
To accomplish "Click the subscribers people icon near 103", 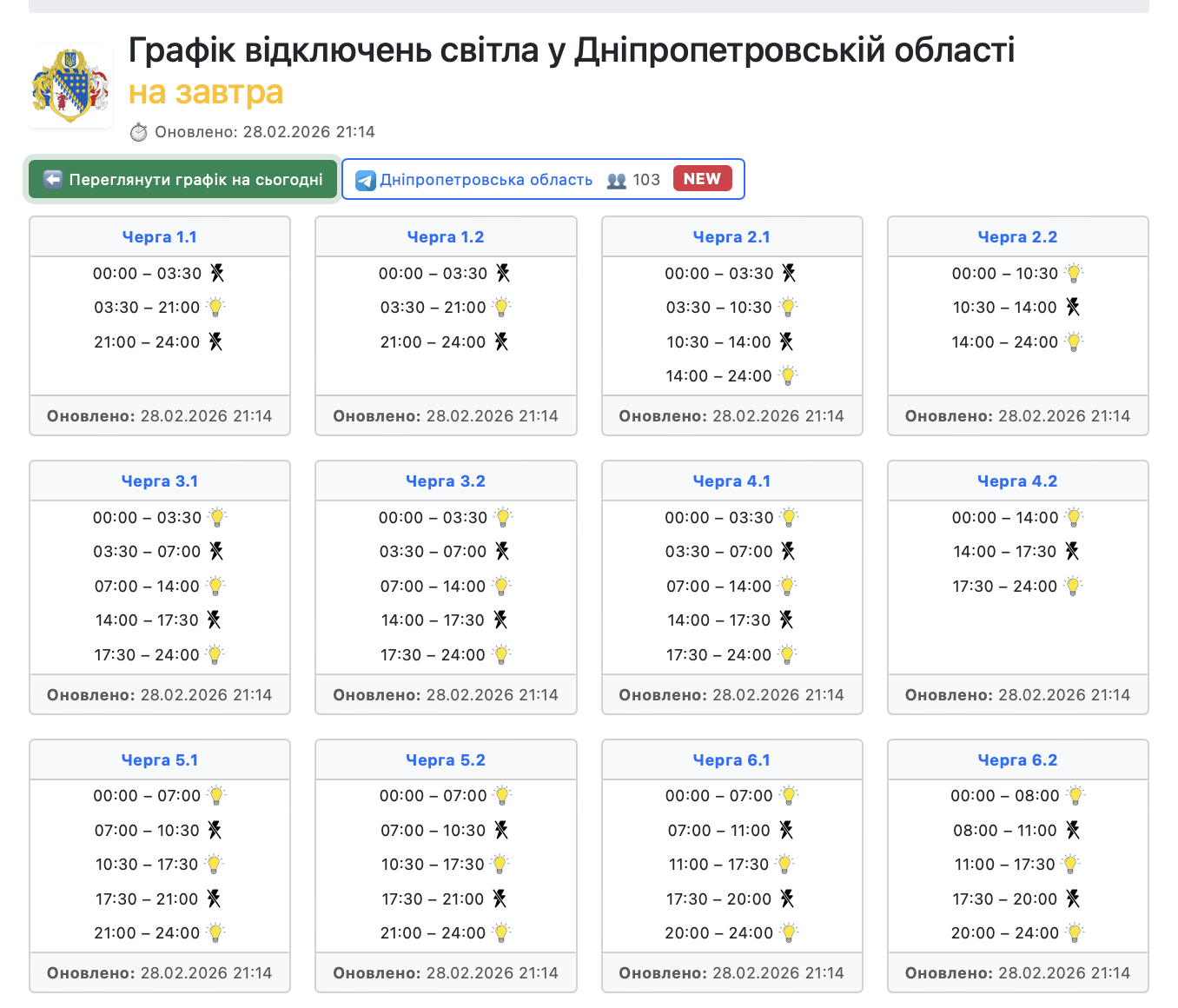I will [x=616, y=181].
